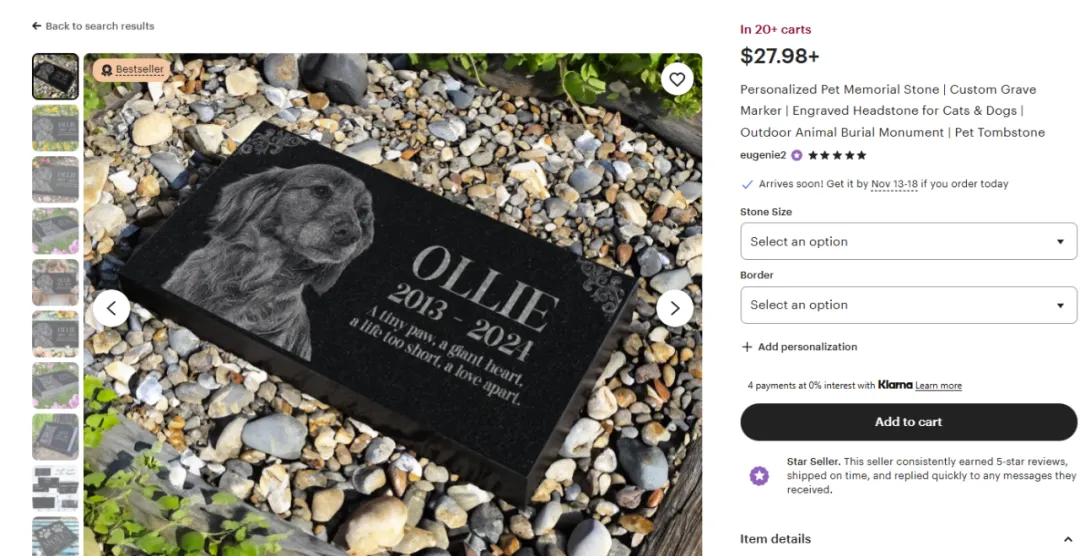This screenshot has width=1080, height=556.
Task: Open the Stone Size dropdown
Action: [908, 241]
